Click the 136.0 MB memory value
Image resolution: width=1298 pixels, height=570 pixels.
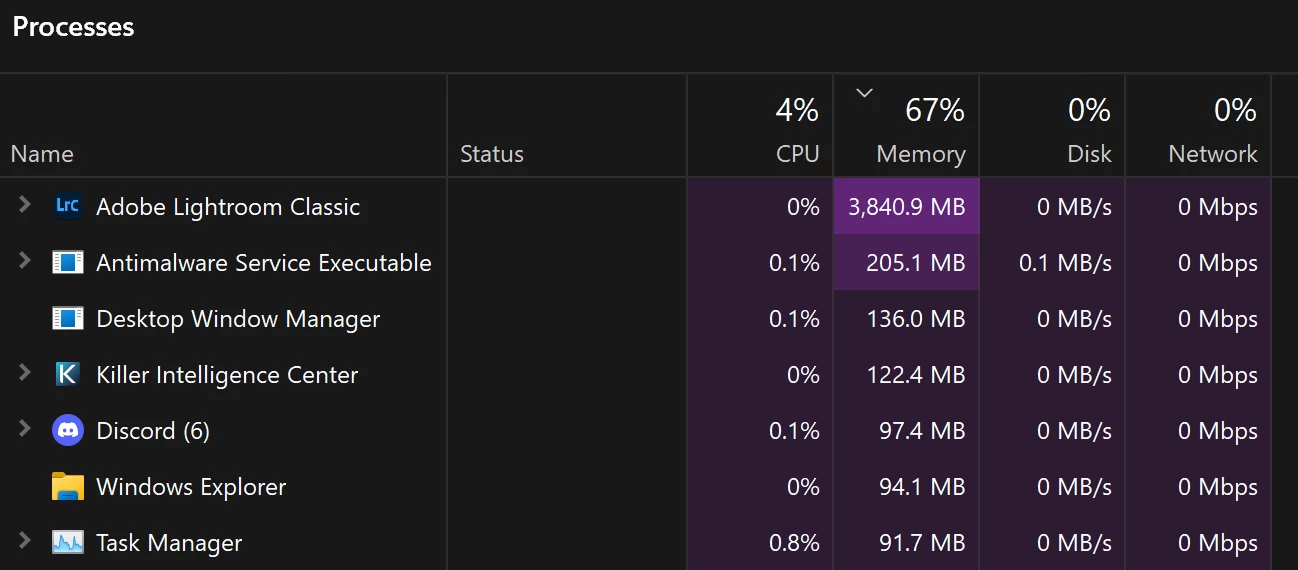(x=916, y=319)
